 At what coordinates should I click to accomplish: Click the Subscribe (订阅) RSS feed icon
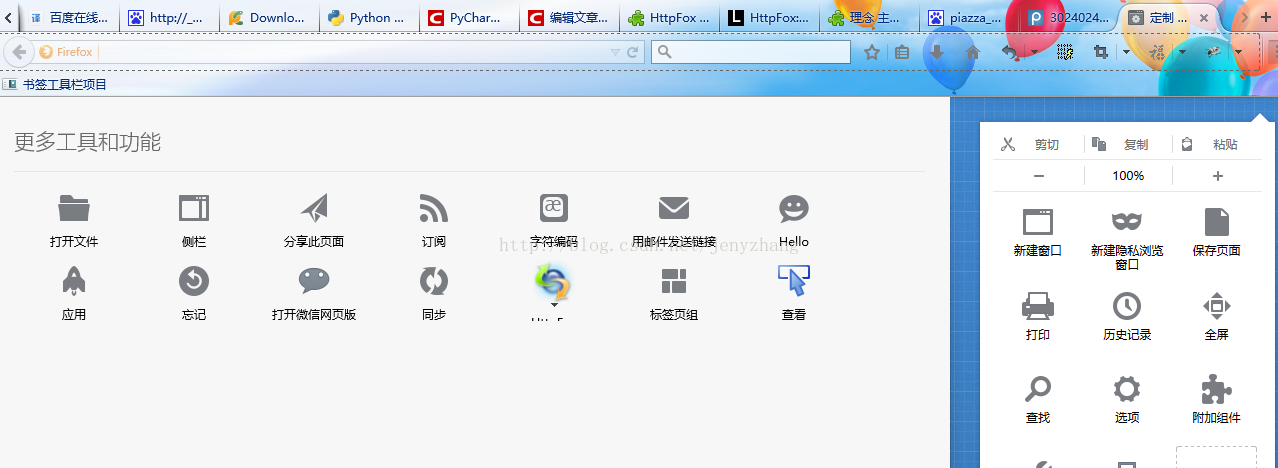click(x=434, y=208)
